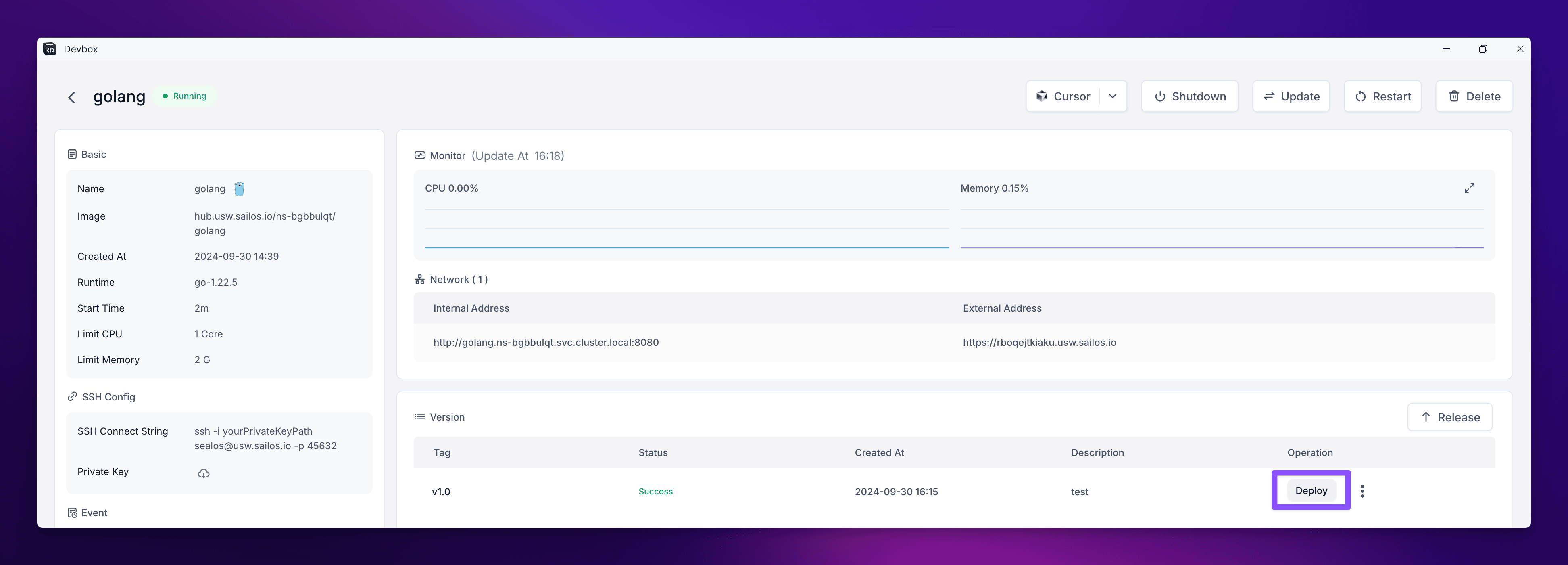
Task: Click the Devbox logo icon
Action: (x=49, y=49)
